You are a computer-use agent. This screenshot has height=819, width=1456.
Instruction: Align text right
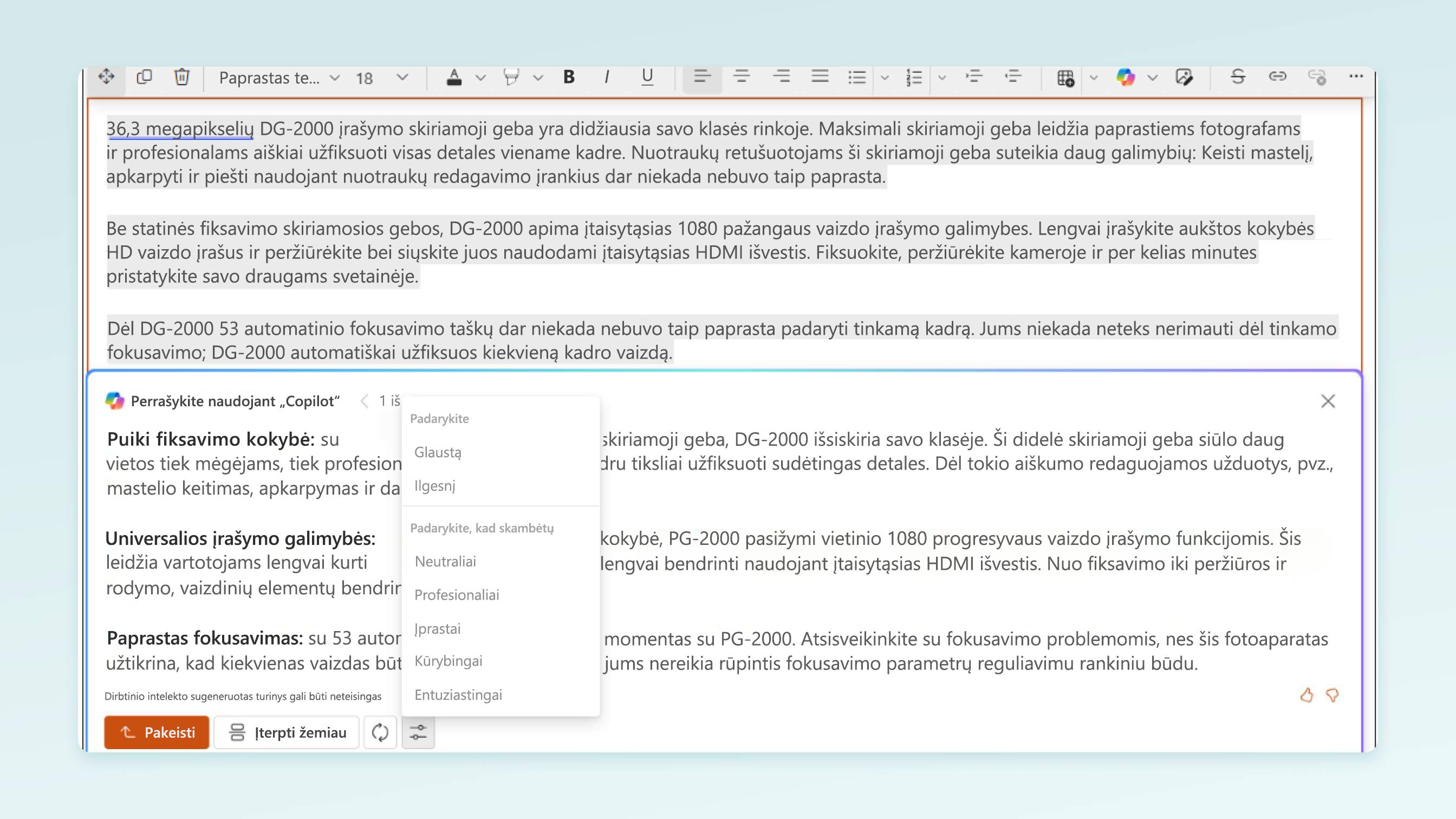coord(781,76)
